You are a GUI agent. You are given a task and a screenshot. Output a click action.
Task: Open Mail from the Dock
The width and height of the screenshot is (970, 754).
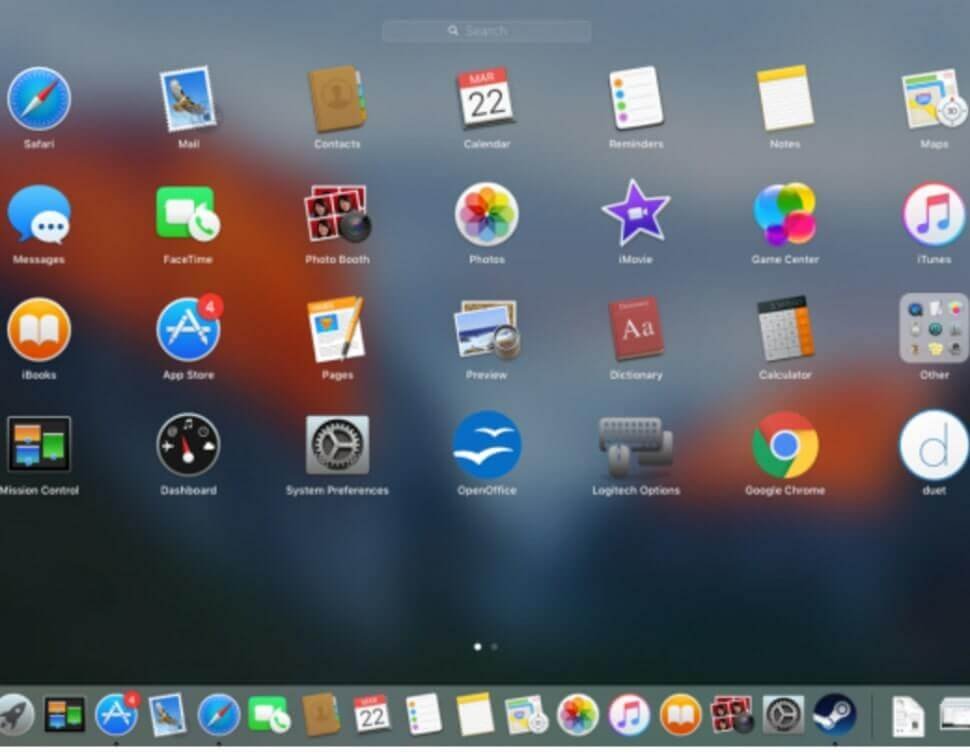click(x=167, y=715)
